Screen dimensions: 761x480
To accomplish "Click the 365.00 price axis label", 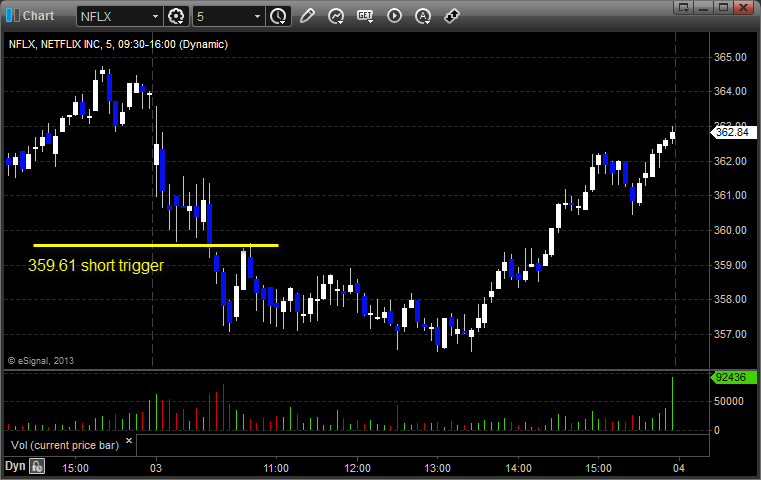I will point(730,57).
